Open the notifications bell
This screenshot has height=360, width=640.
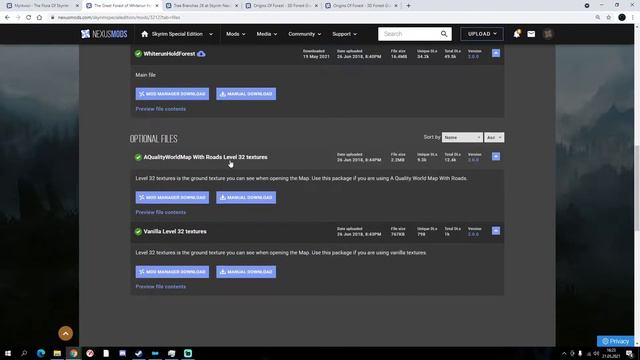[x=517, y=34]
